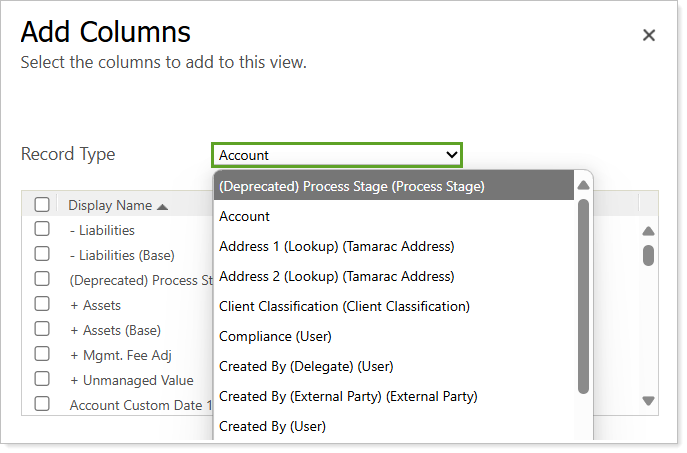Close the Add Columns dialog
Image resolution: width=687 pixels, height=453 pixels.
pyautogui.click(x=648, y=35)
